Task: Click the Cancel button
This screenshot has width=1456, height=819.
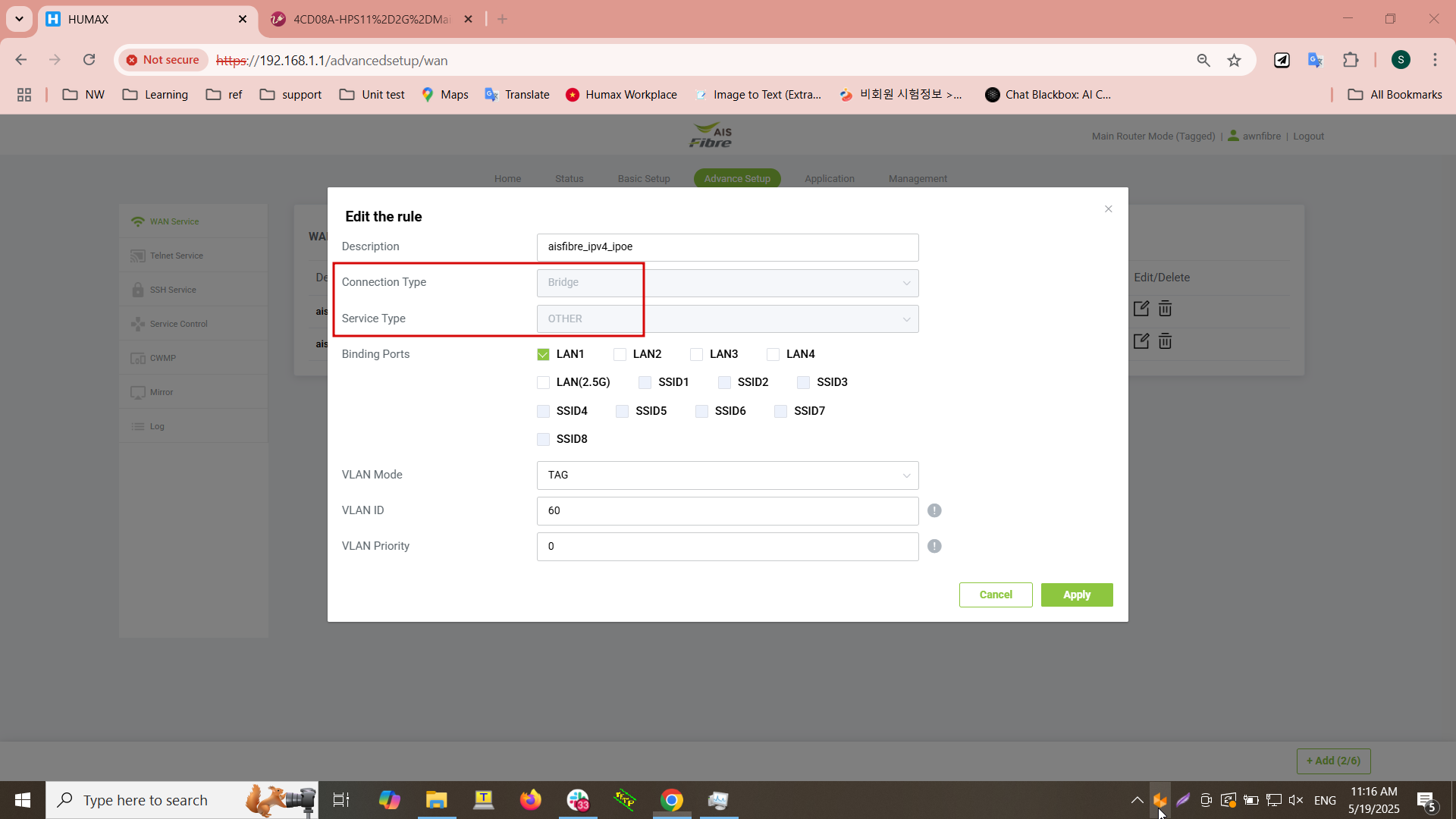Action: [996, 595]
